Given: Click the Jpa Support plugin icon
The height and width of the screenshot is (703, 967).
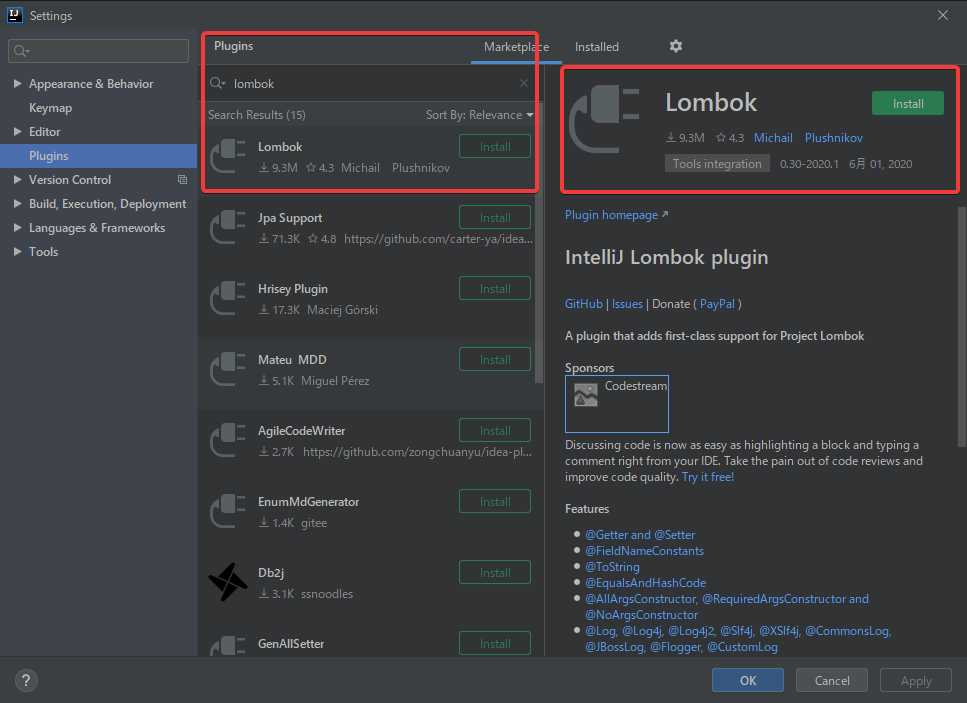Looking at the screenshot, I should tap(227, 228).
